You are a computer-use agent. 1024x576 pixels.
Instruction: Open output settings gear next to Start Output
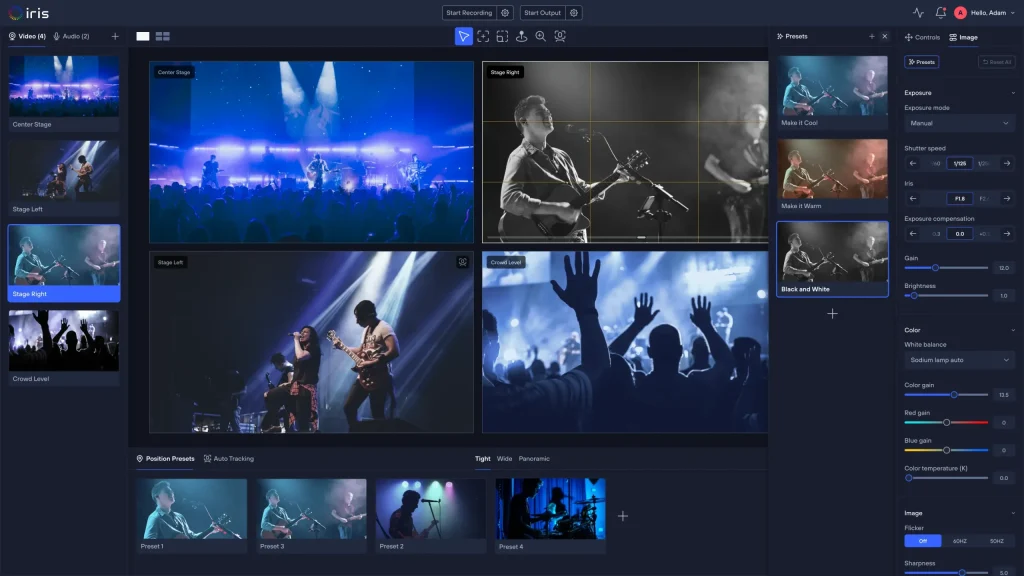pyautogui.click(x=574, y=13)
